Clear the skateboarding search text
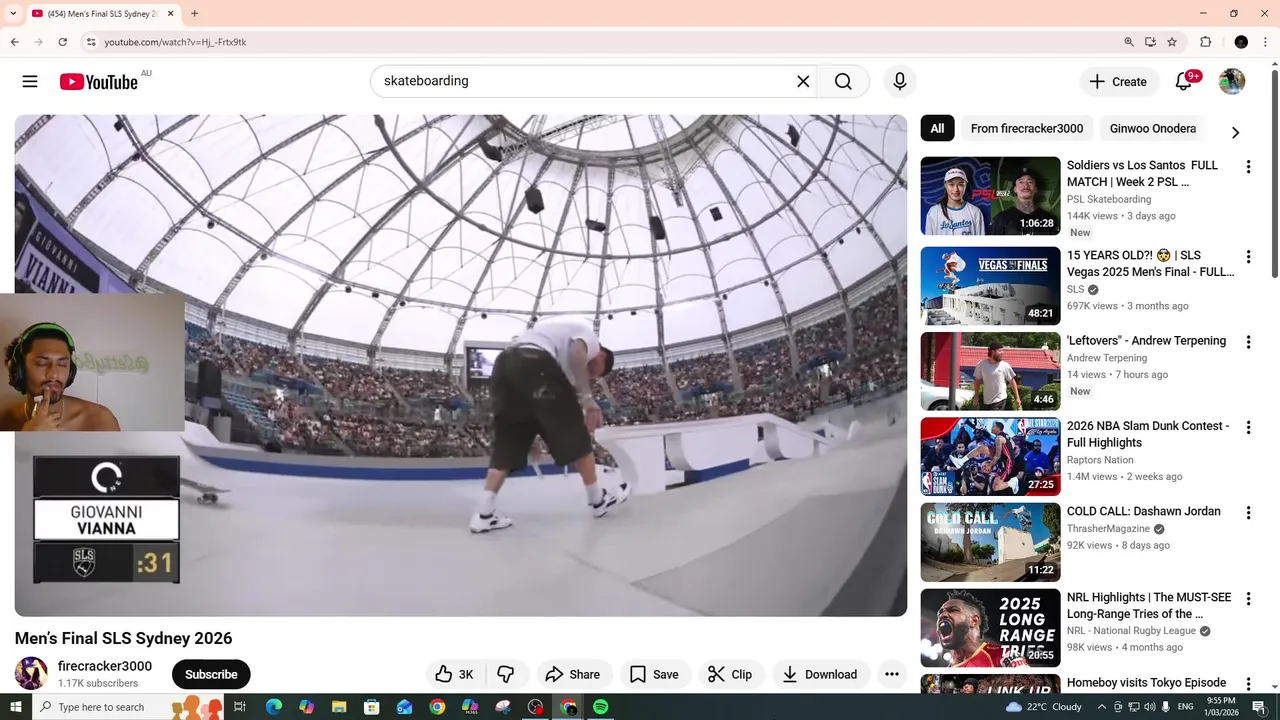 coord(803,81)
